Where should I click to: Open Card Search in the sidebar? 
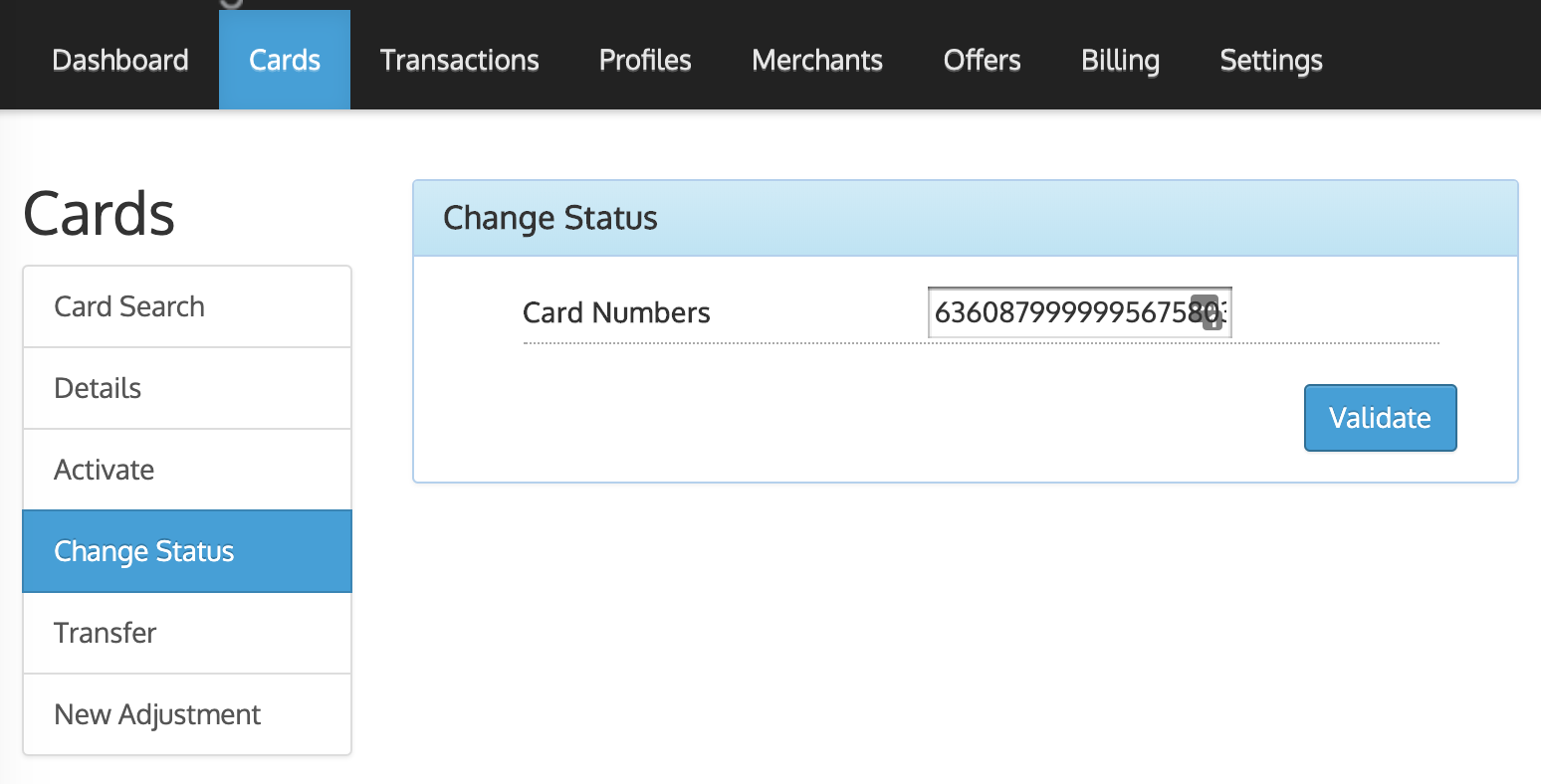pos(129,306)
